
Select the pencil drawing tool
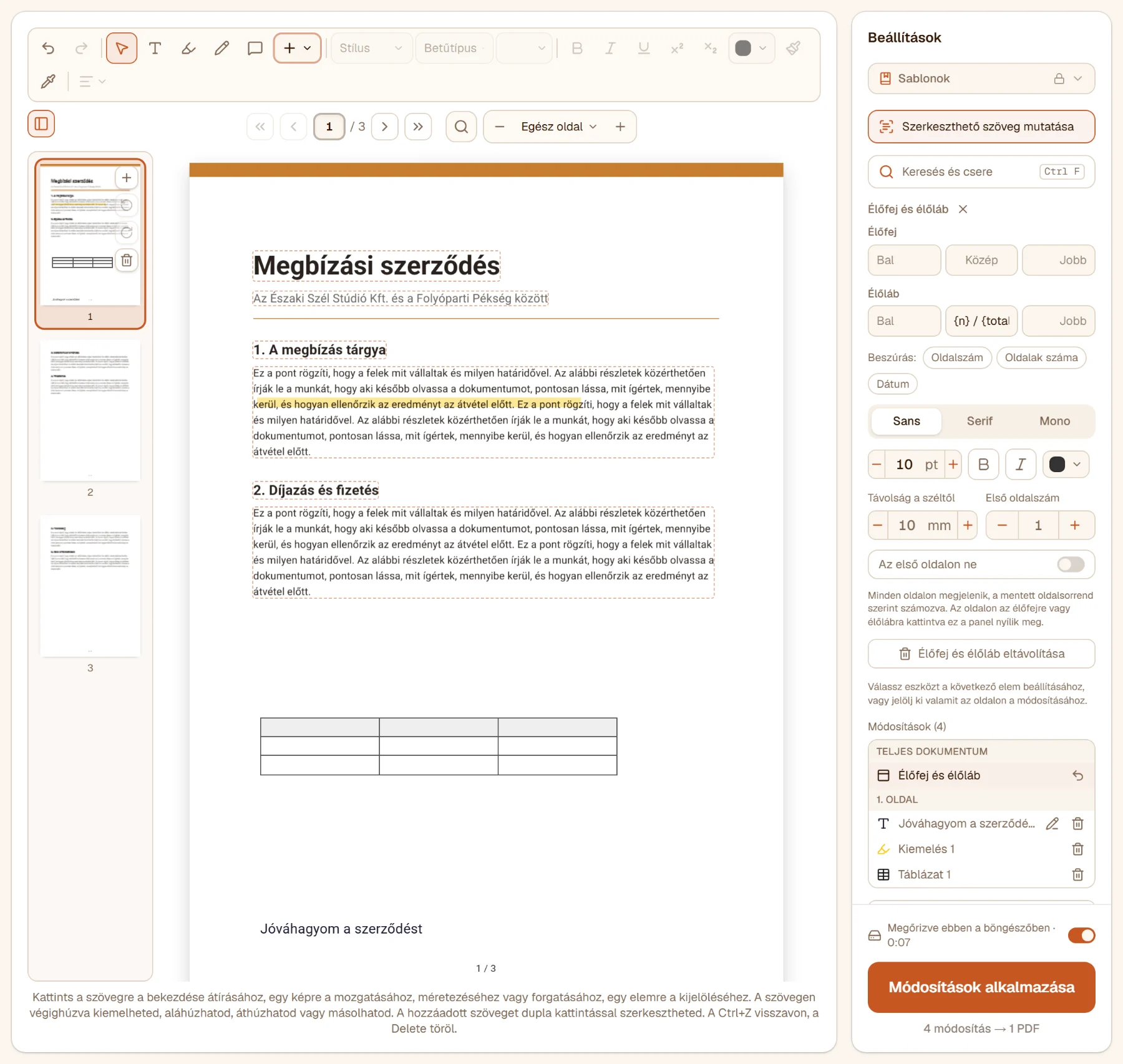(x=221, y=48)
